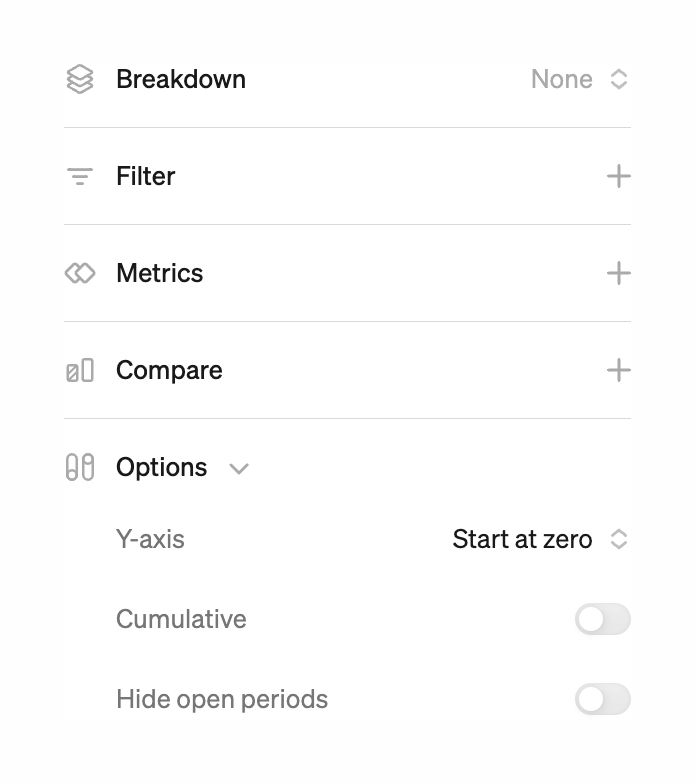Turn on Hide open periods switch

602,699
